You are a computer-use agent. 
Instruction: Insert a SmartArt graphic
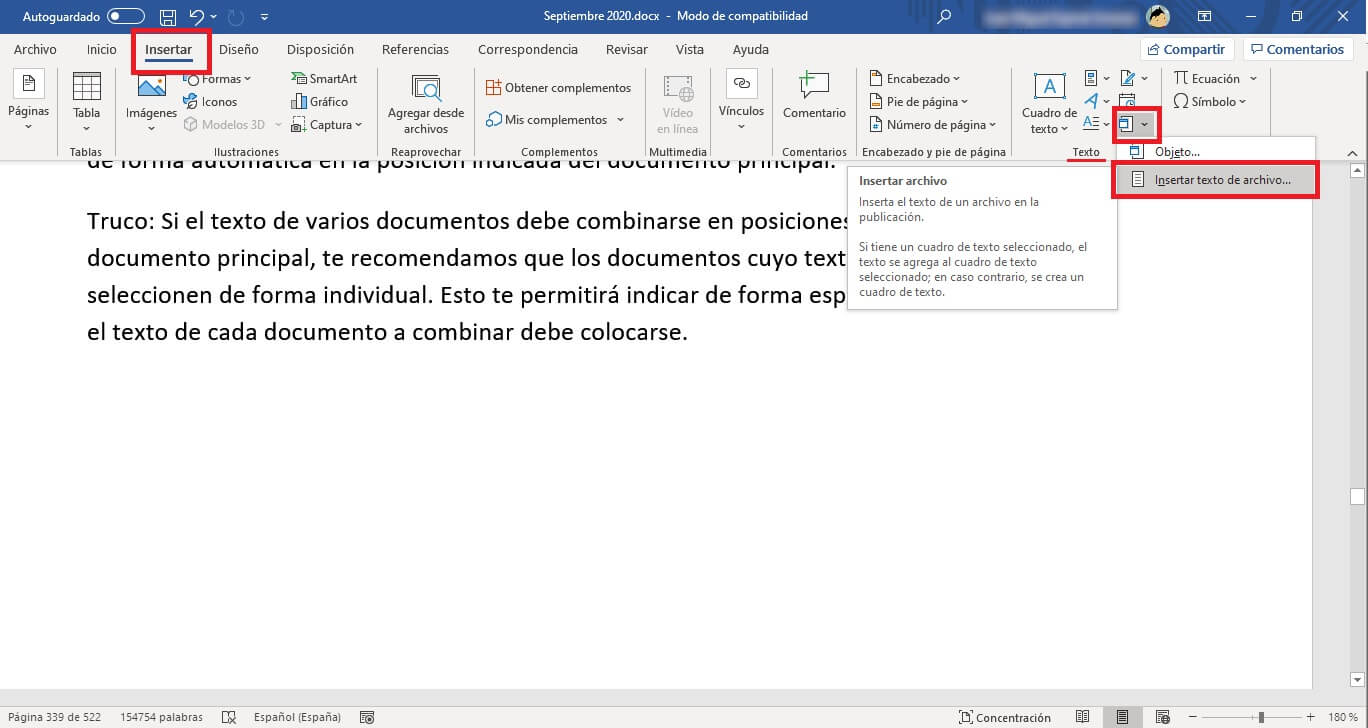click(x=324, y=78)
